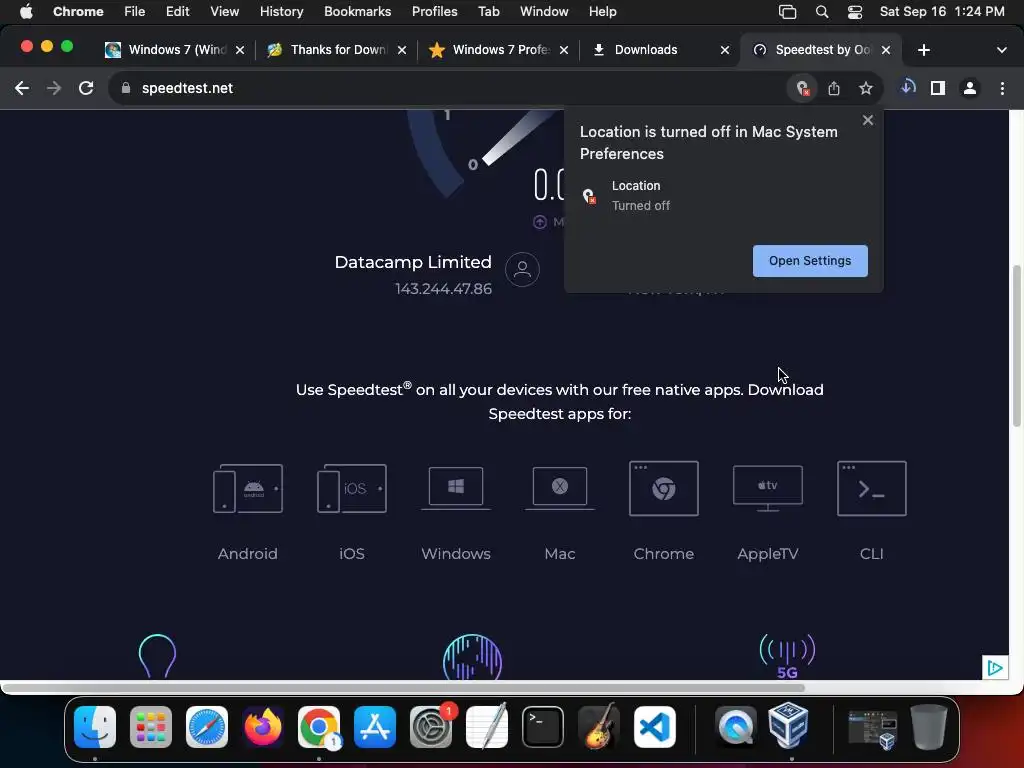Open Terminal from the Dock
Screen dimensions: 1024x768
pos(543,727)
